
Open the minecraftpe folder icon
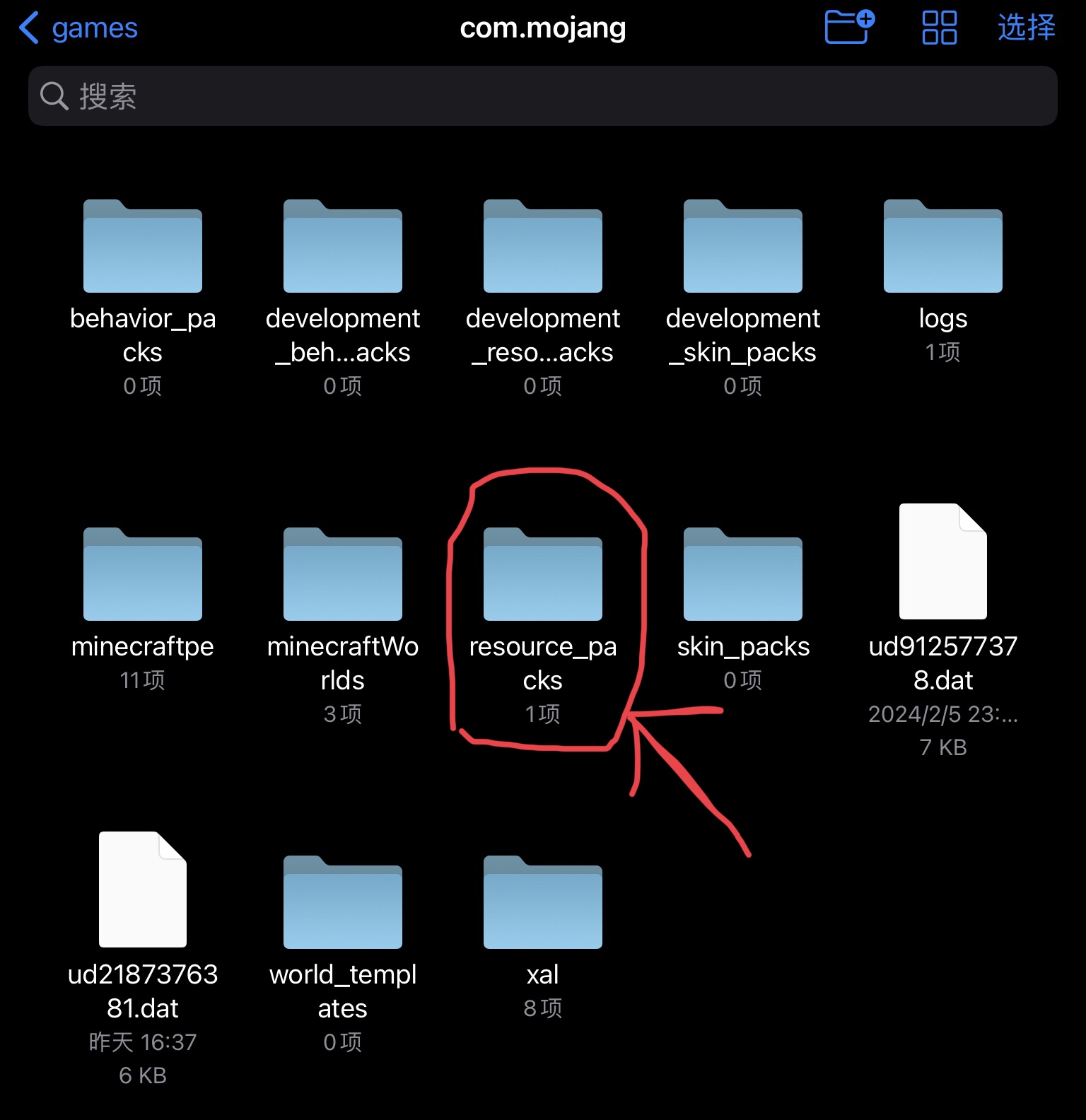pos(143,574)
